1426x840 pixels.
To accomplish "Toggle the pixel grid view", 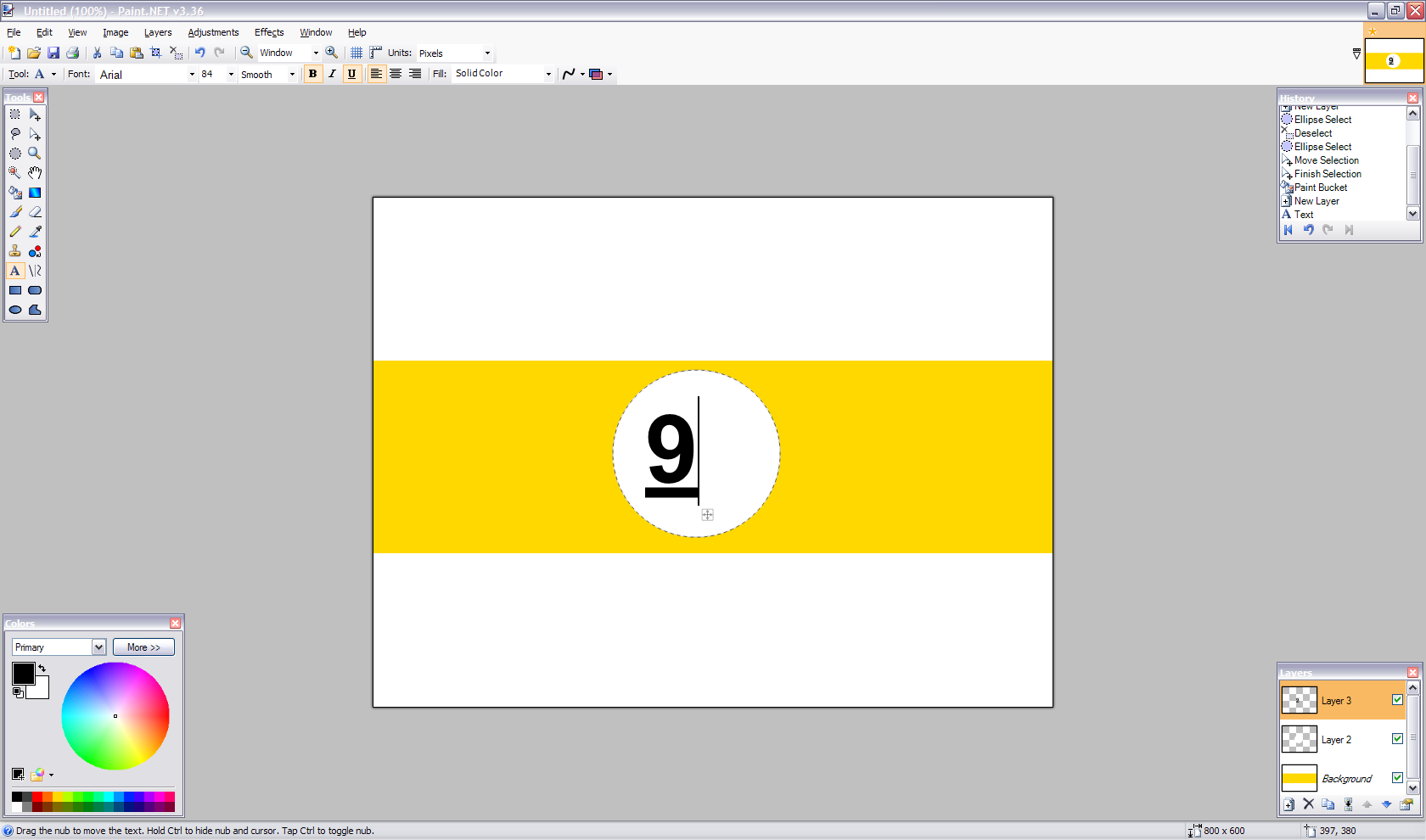I will point(356,53).
